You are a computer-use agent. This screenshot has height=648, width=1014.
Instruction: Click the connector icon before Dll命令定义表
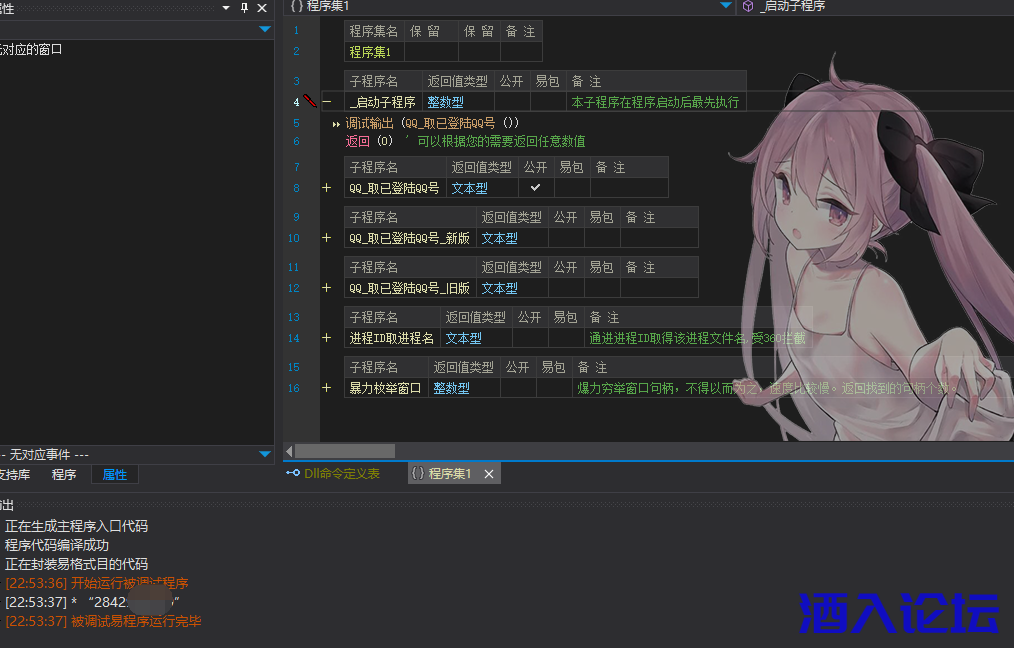coord(292,473)
